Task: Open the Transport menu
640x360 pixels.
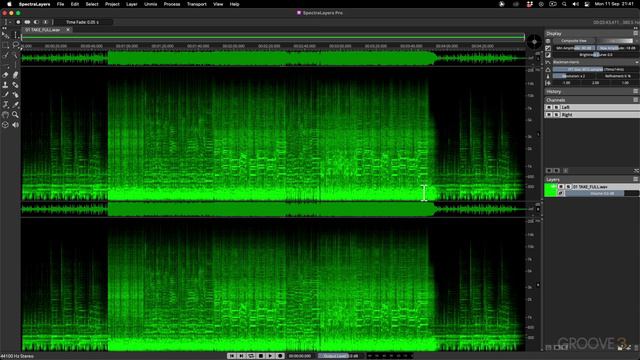Action: point(197,4)
